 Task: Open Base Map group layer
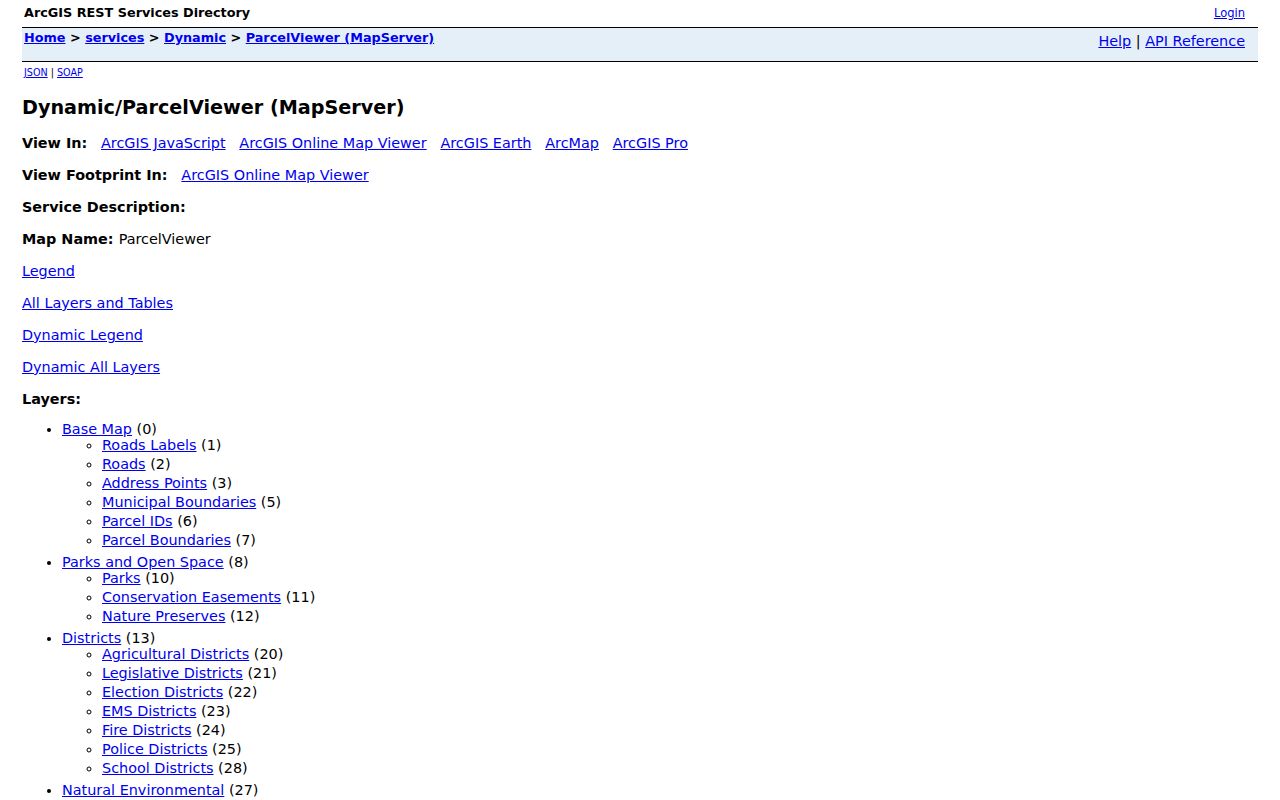[x=97, y=429]
